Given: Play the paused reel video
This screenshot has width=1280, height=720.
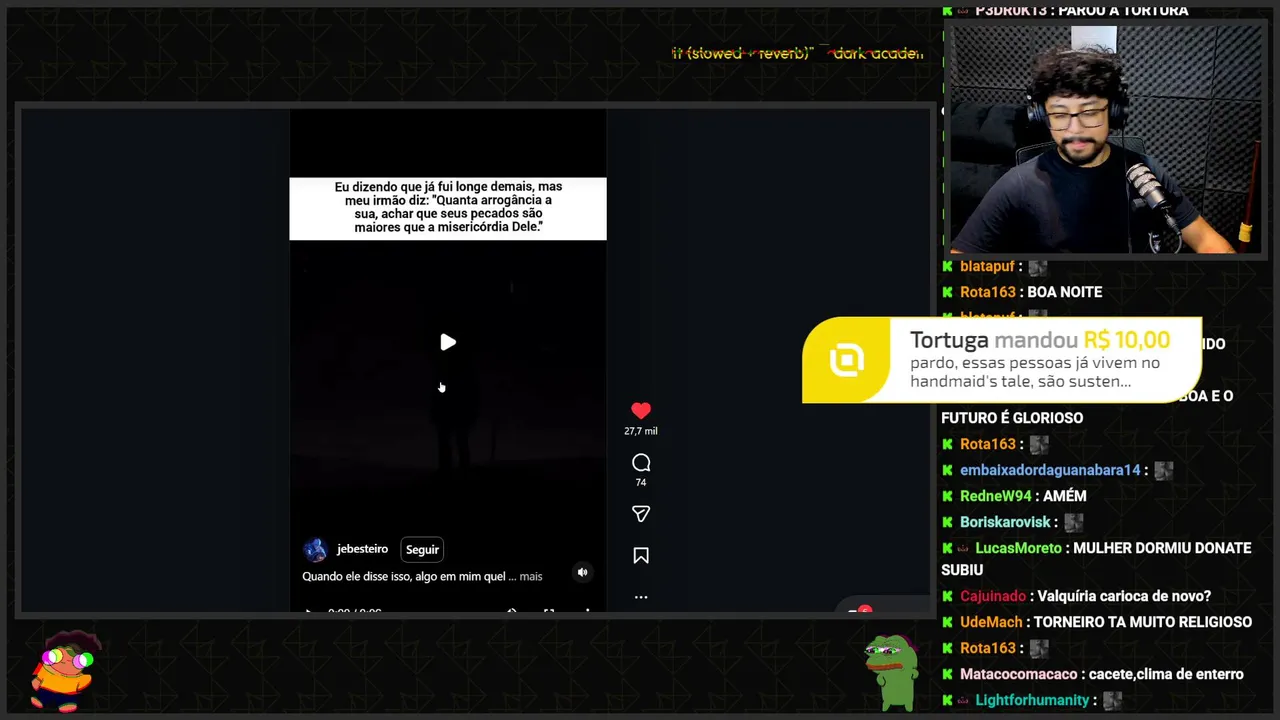Looking at the screenshot, I should pyautogui.click(x=448, y=343).
